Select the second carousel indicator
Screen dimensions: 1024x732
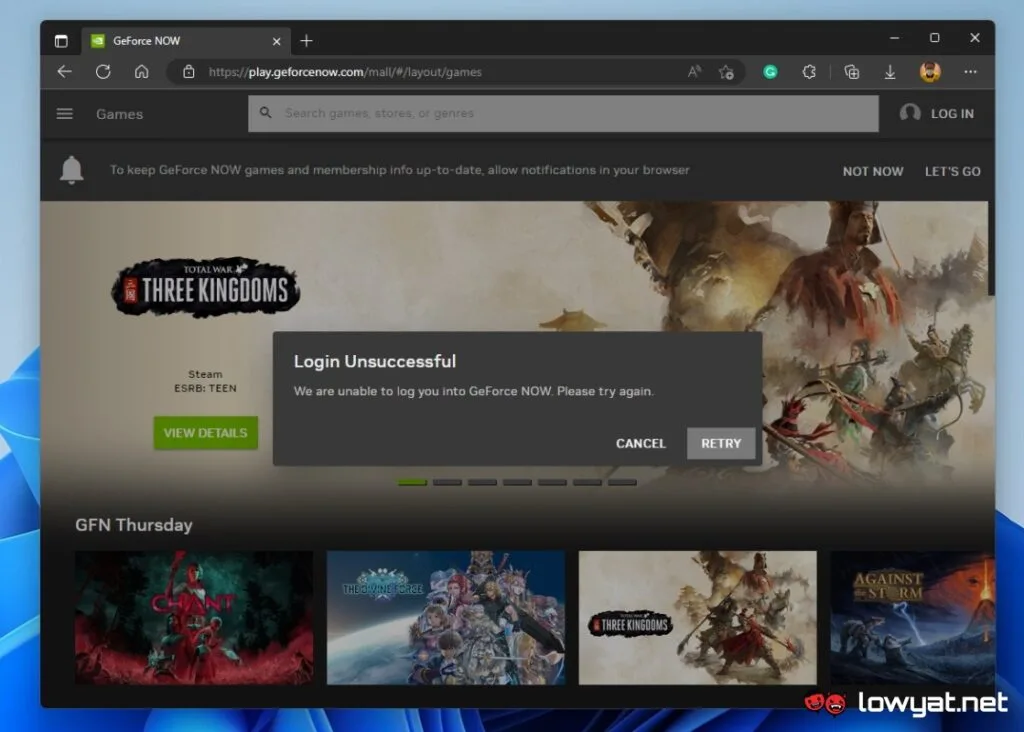coord(447,482)
